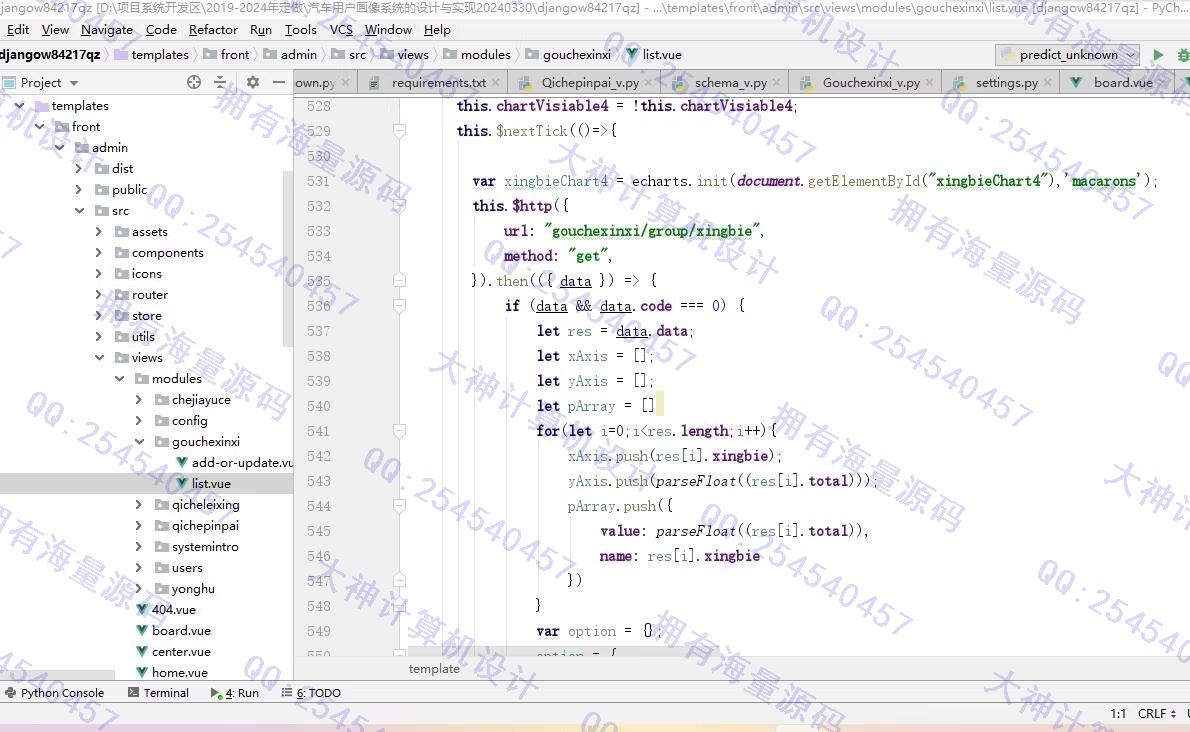Select 404.vue file in tree
Viewport: 1190px width, 732px height.
[166, 609]
